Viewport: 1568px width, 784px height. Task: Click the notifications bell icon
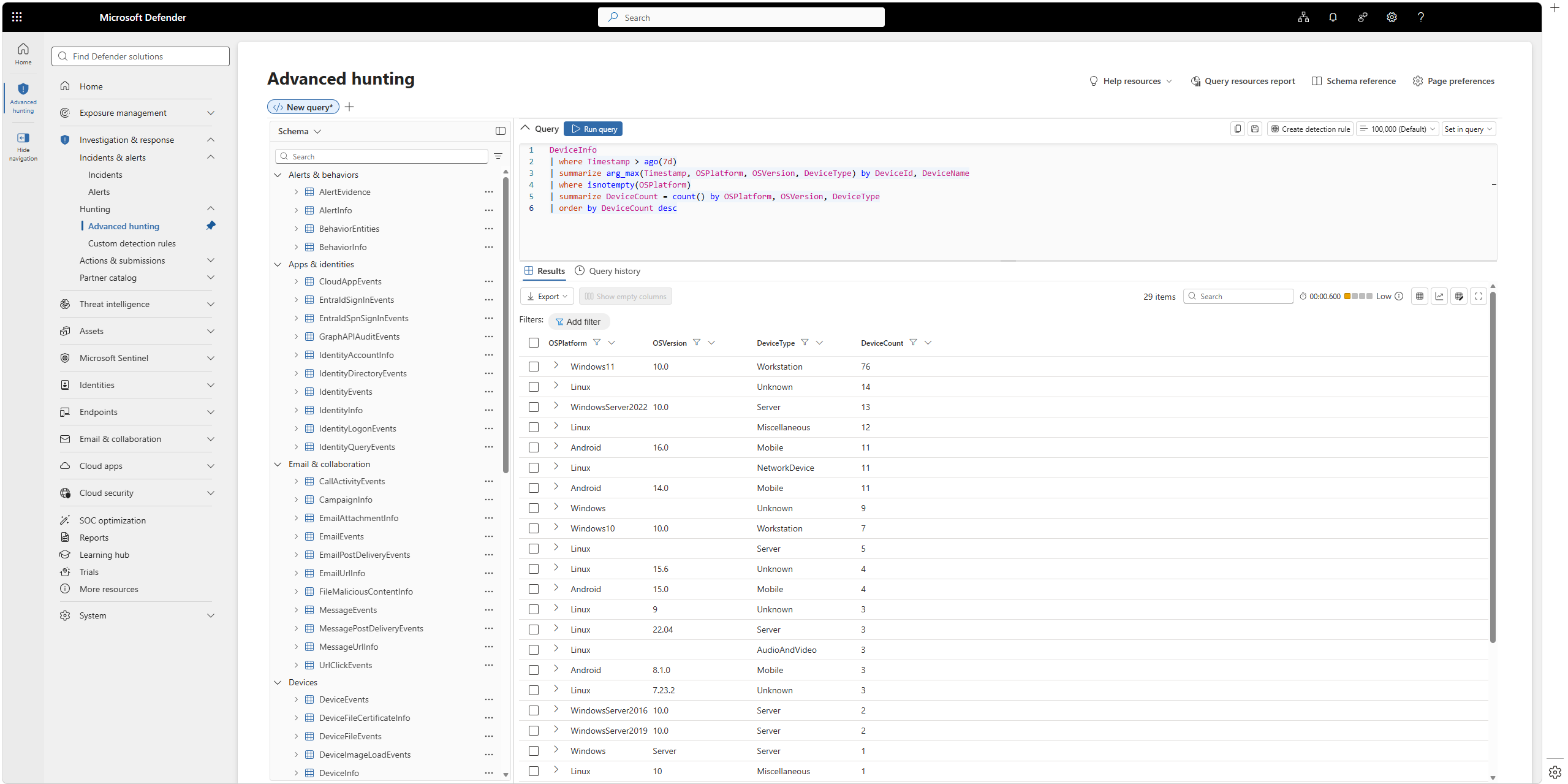[1333, 17]
